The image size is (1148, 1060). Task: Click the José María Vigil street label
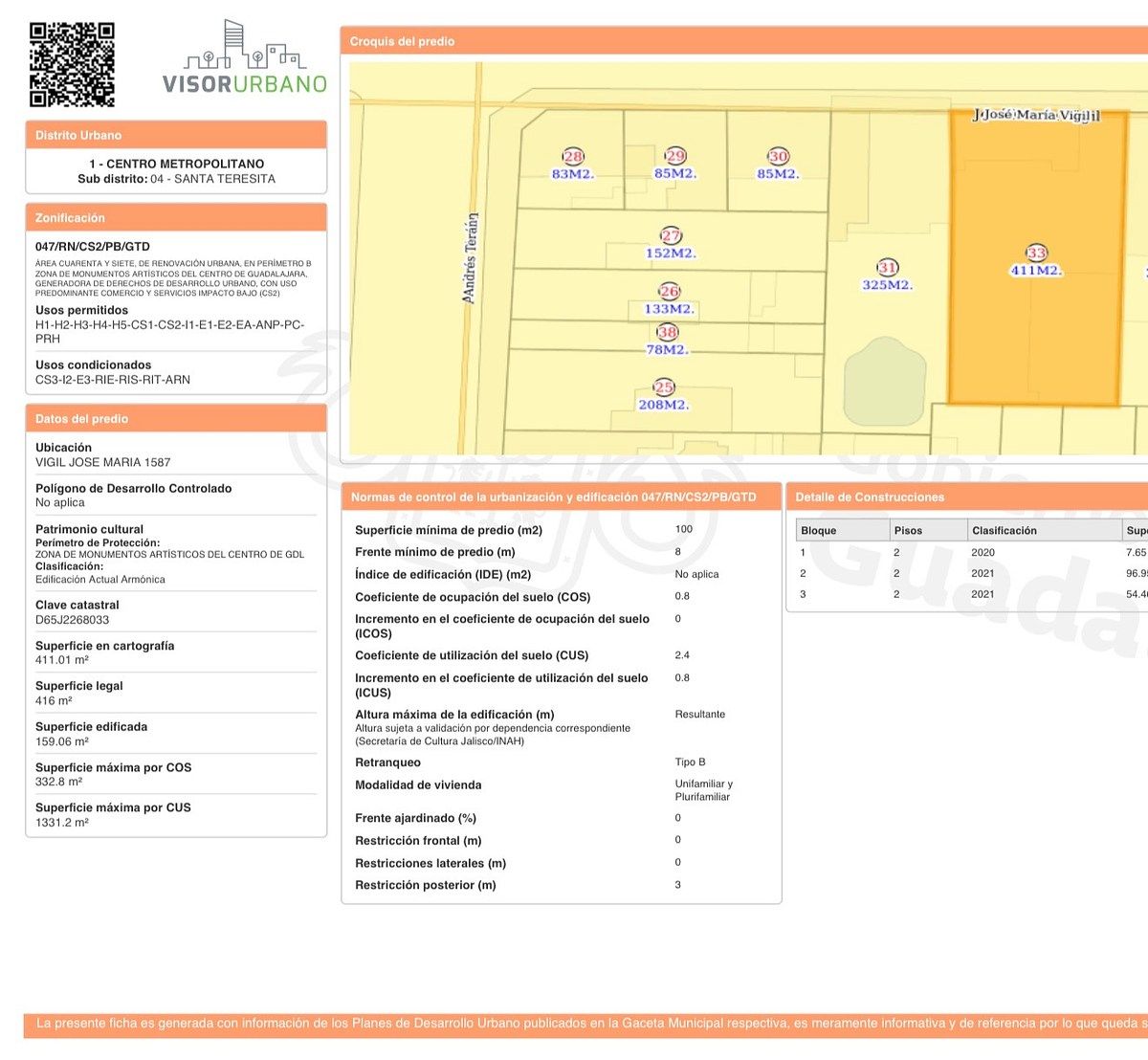[x=1036, y=115]
